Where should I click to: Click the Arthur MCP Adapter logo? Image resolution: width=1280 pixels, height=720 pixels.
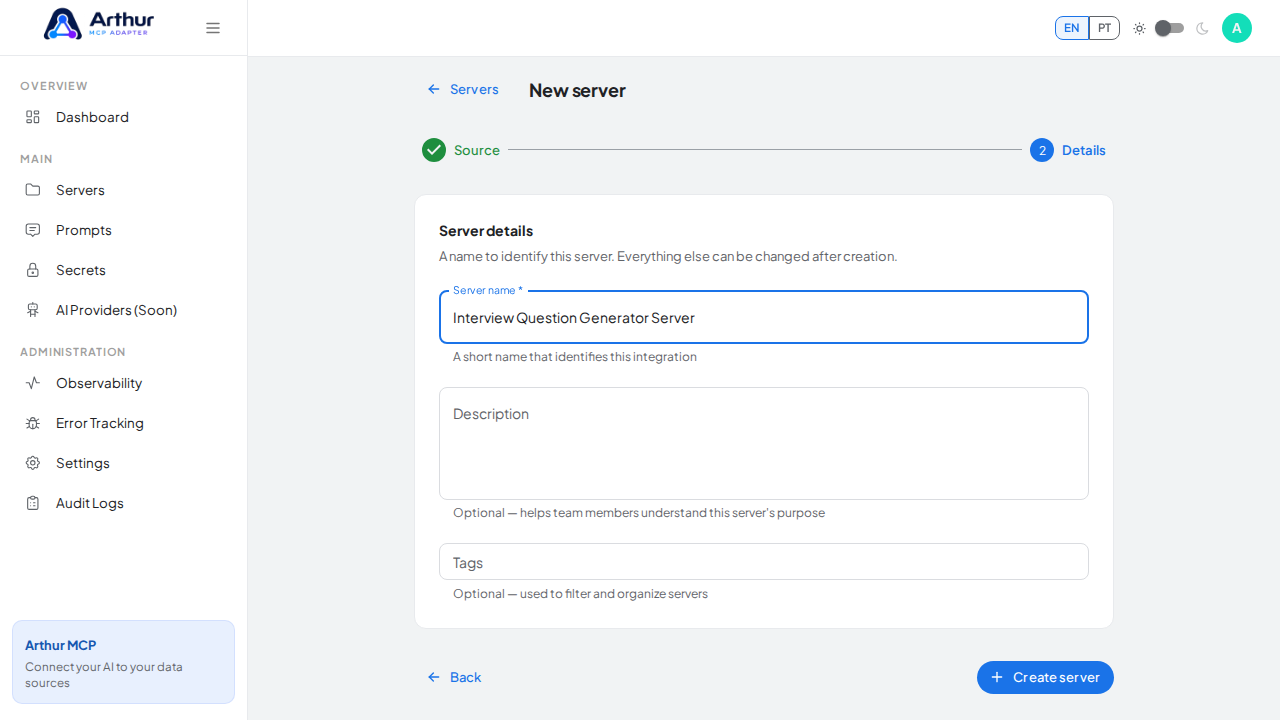pyautogui.click(x=99, y=24)
